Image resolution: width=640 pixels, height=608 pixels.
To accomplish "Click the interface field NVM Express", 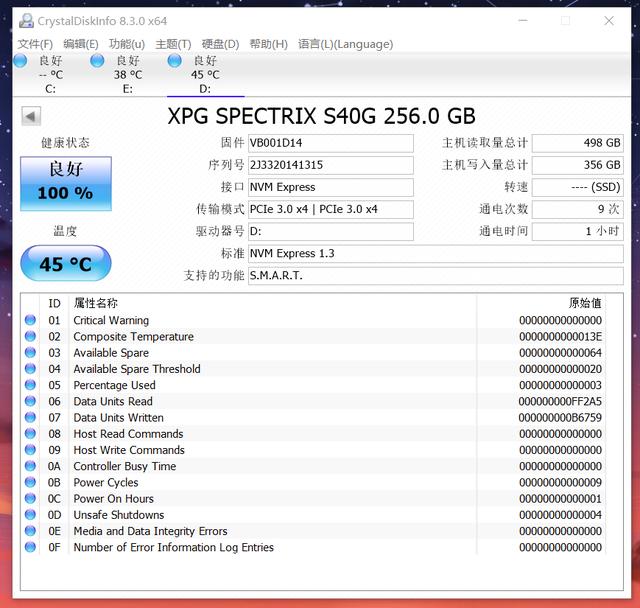I will (331, 187).
